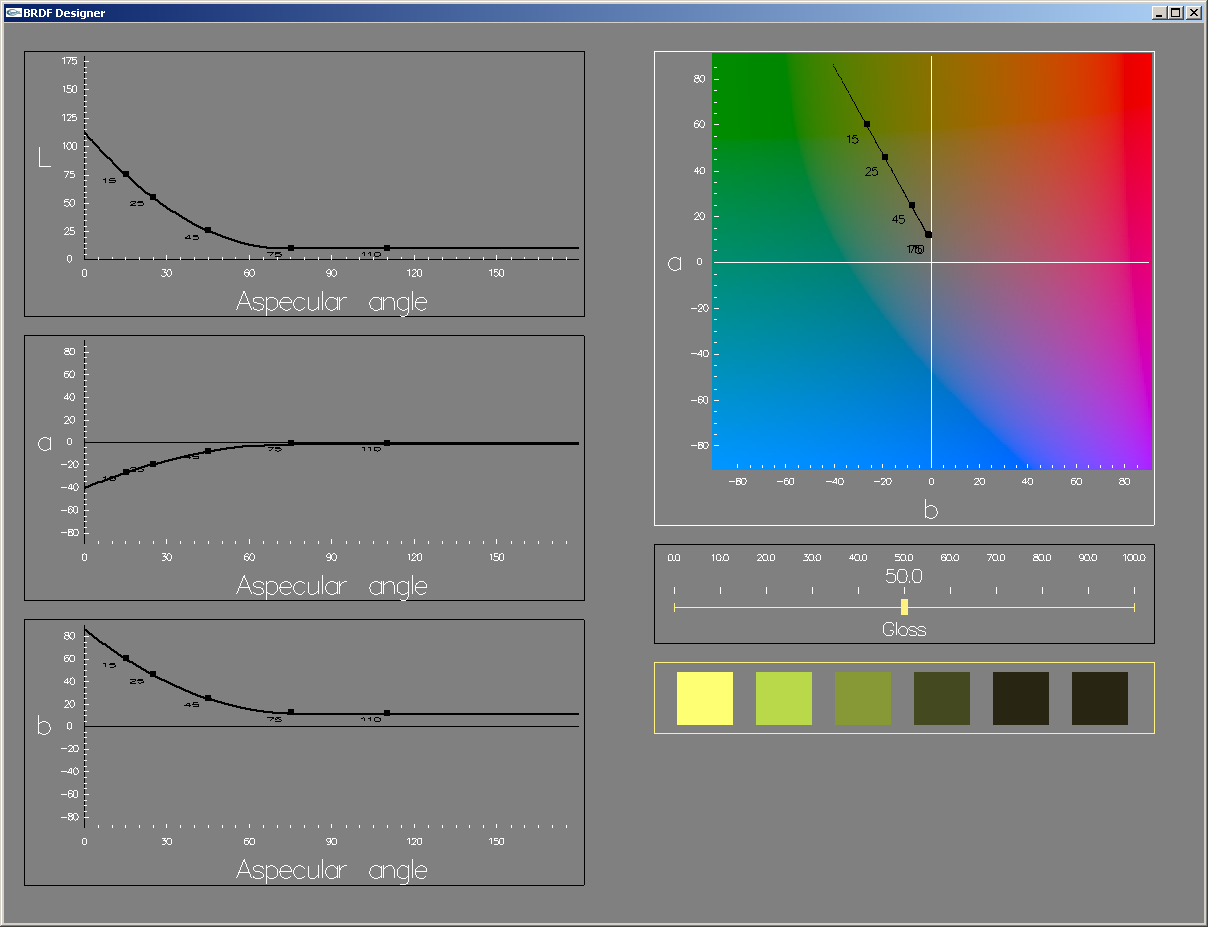Click the 100.0 tick label on Gloss scale
Screen dimensions: 1208x927
[x=1134, y=557]
